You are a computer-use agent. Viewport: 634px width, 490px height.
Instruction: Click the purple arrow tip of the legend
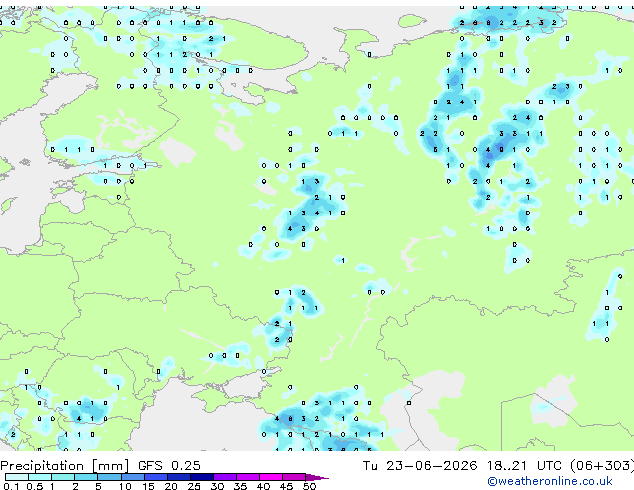click(x=317, y=478)
